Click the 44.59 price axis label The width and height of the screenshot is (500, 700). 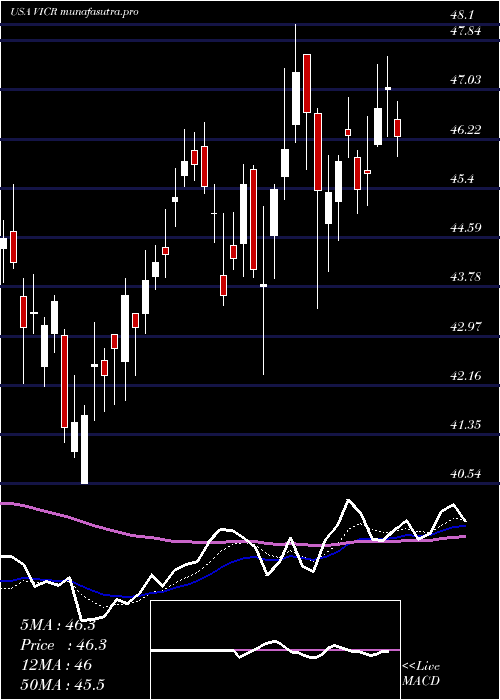[x=466, y=228]
